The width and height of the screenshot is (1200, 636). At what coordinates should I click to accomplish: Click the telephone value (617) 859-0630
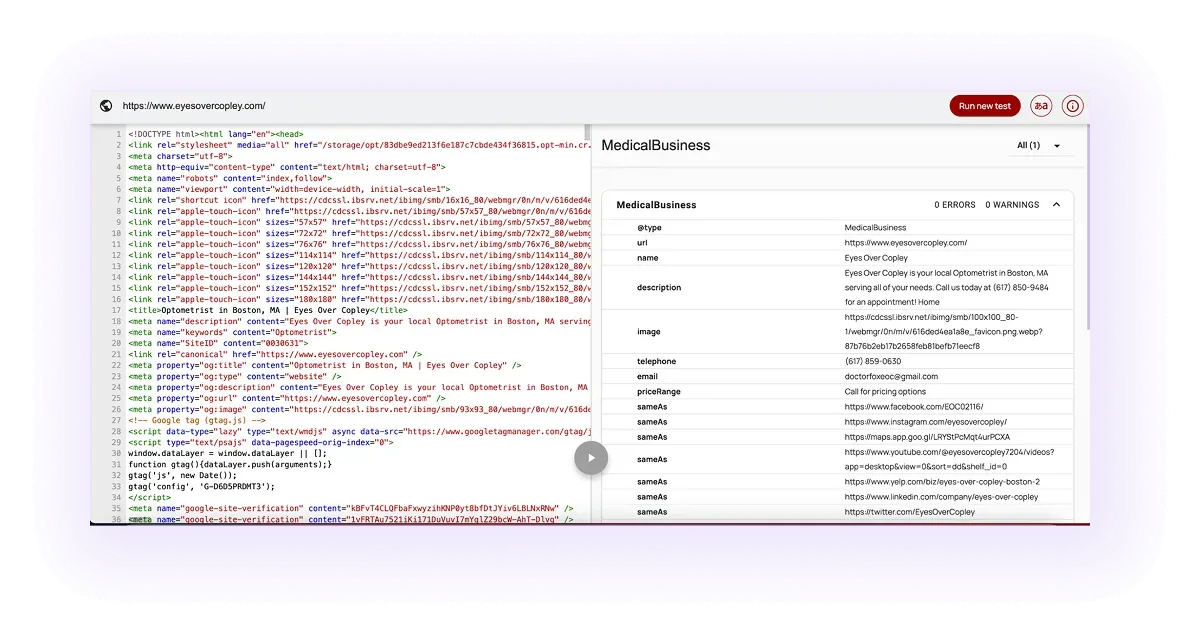point(872,362)
